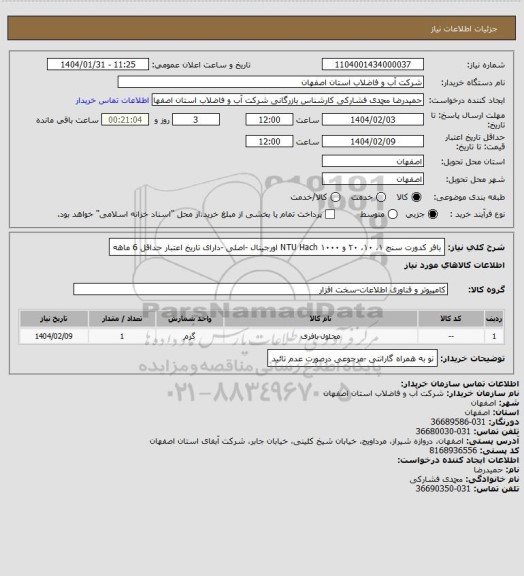
Task: Click the requester family name مجدی فشارکی
Action: coord(437,479)
